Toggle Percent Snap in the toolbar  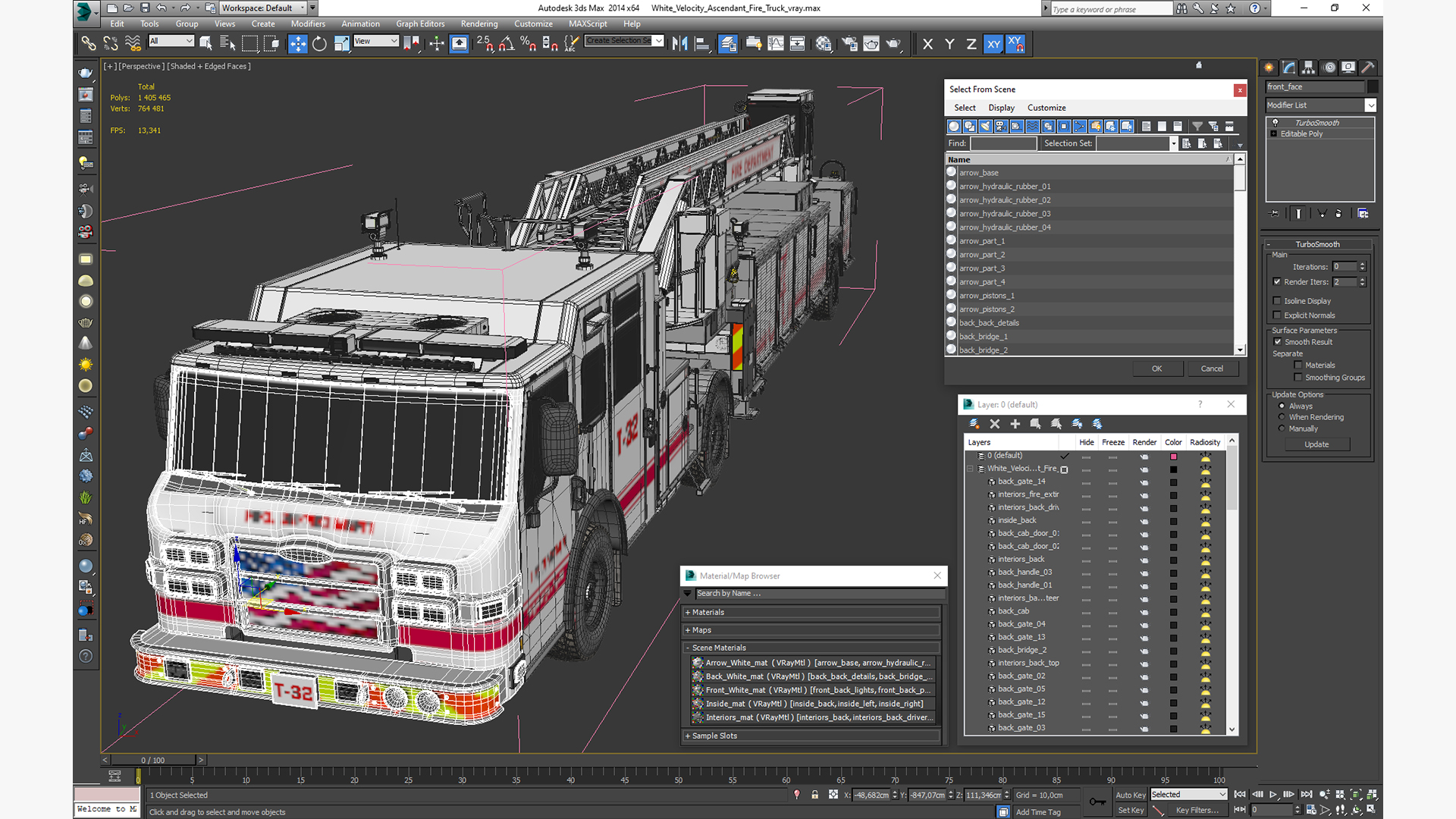point(529,44)
